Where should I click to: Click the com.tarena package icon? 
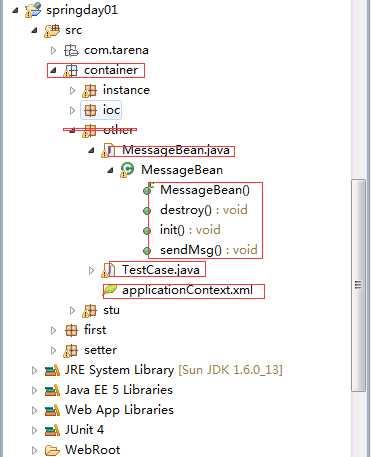tap(71, 50)
